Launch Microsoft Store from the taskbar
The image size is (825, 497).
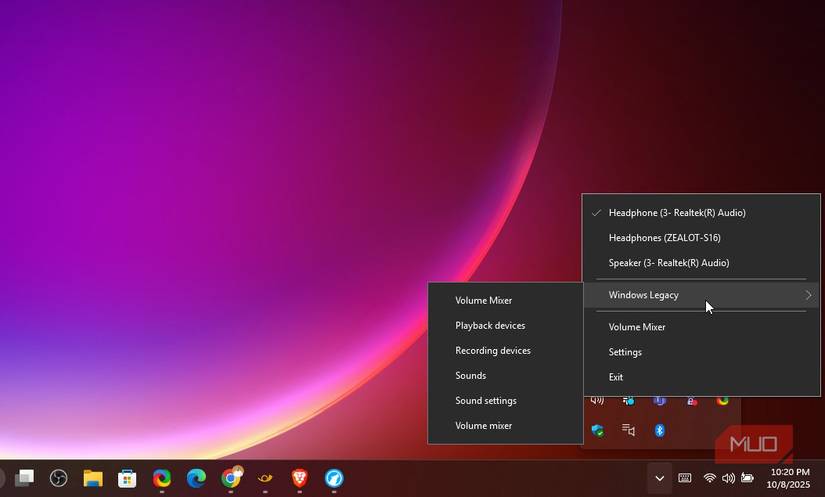127,478
